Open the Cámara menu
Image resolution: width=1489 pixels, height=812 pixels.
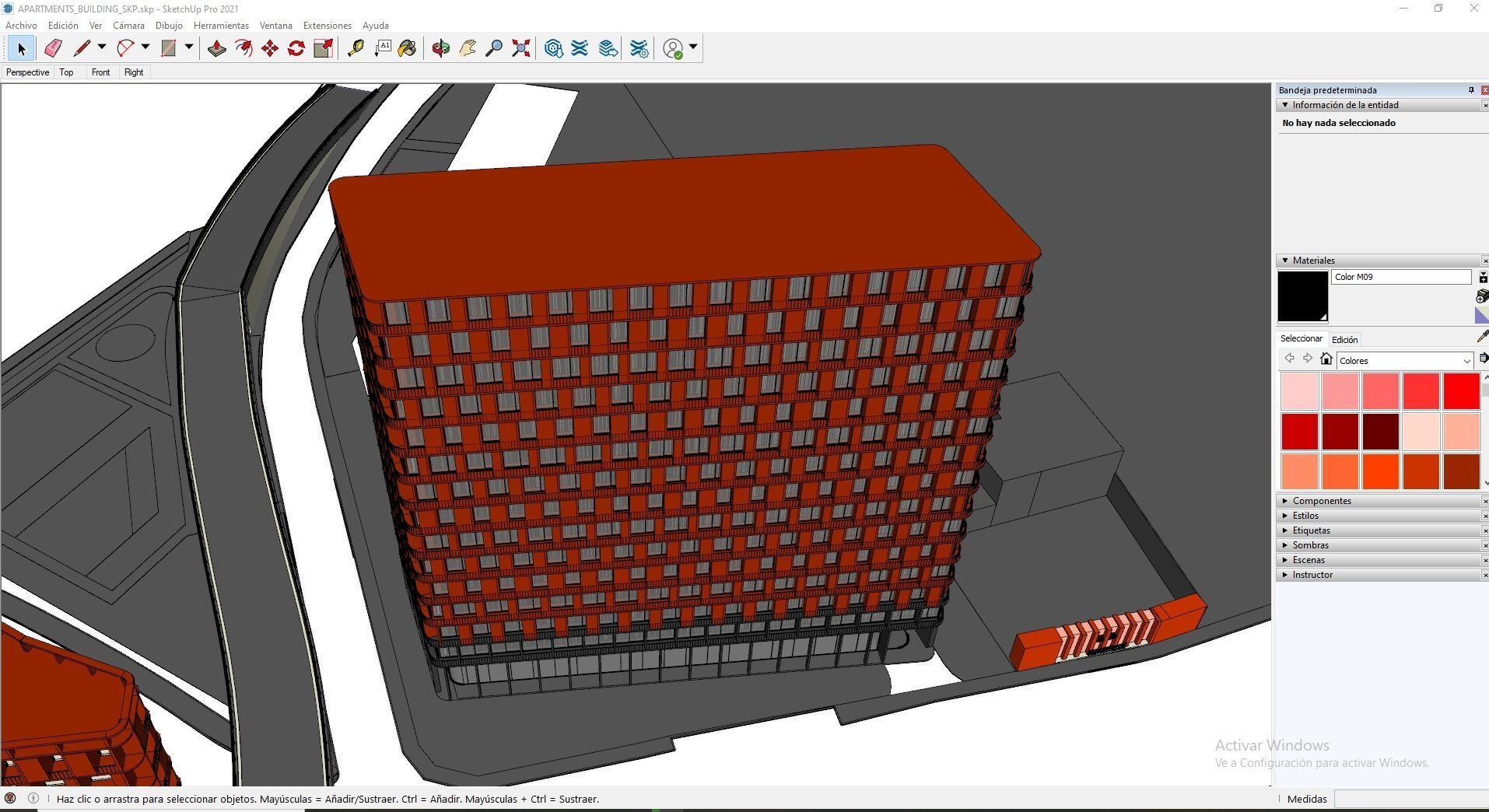pos(128,26)
